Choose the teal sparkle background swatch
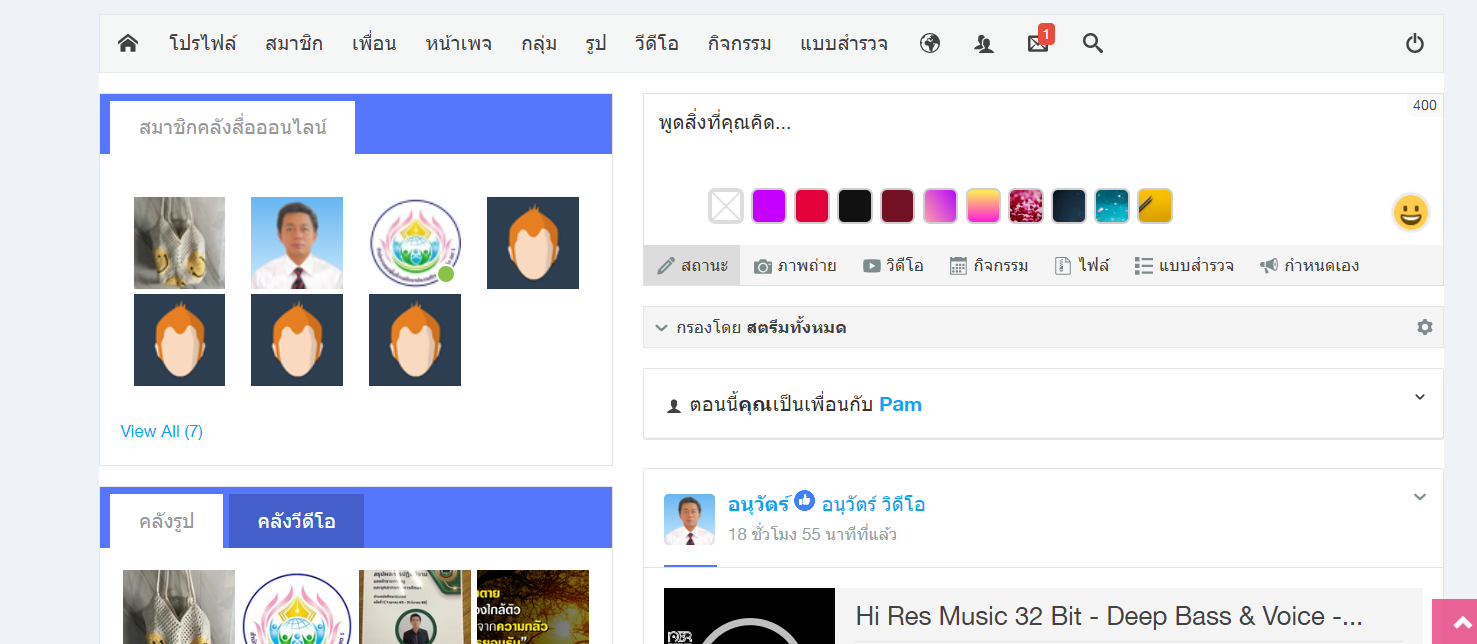The image size is (1477, 644). pyautogui.click(x=1112, y=206)
